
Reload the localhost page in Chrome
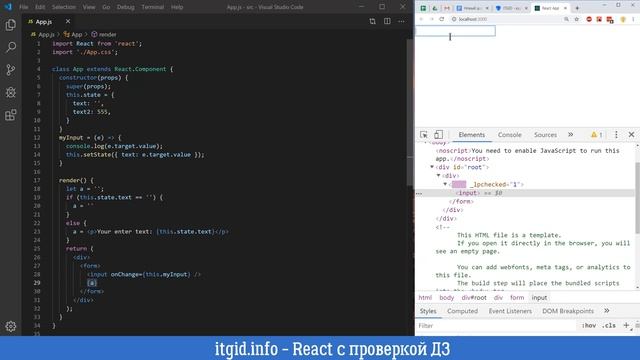[442, 19]
